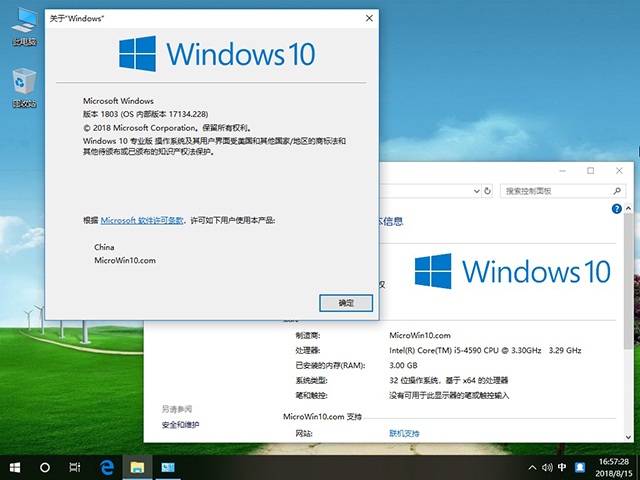Image resolution: width=640 pixels, height=480 pixels.
Task: Select the 3.00 GB RAM value
Action: click(403, 365)
